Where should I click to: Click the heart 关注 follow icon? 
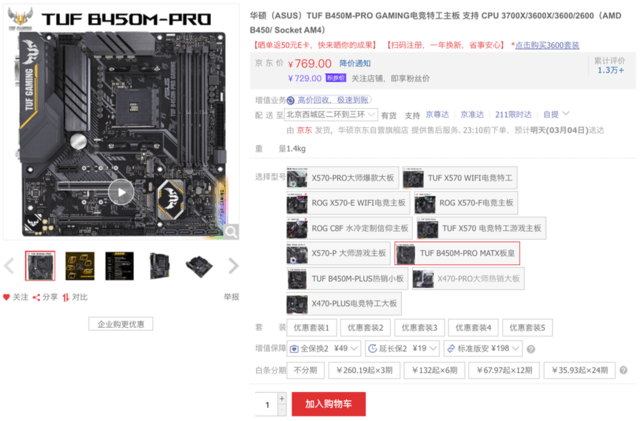[6, 297]
